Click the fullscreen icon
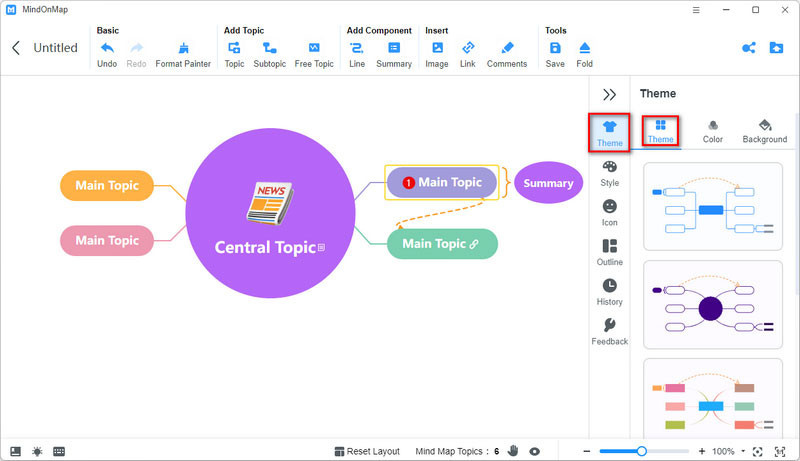The width and height of the screenshot is (800, 461). [780, 451]
